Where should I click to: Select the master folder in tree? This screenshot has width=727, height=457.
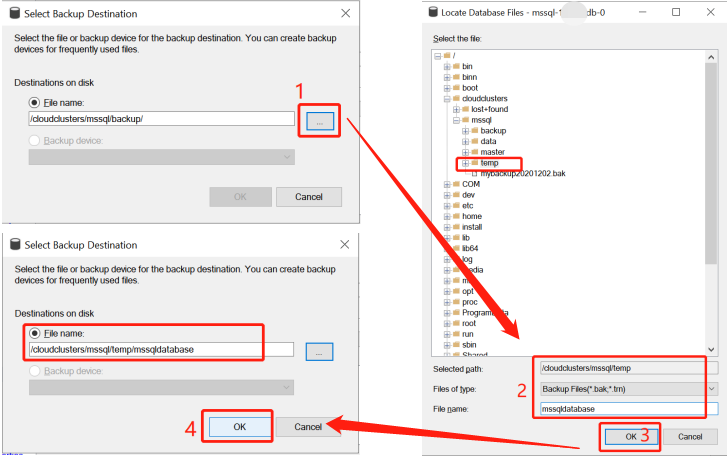492,152
